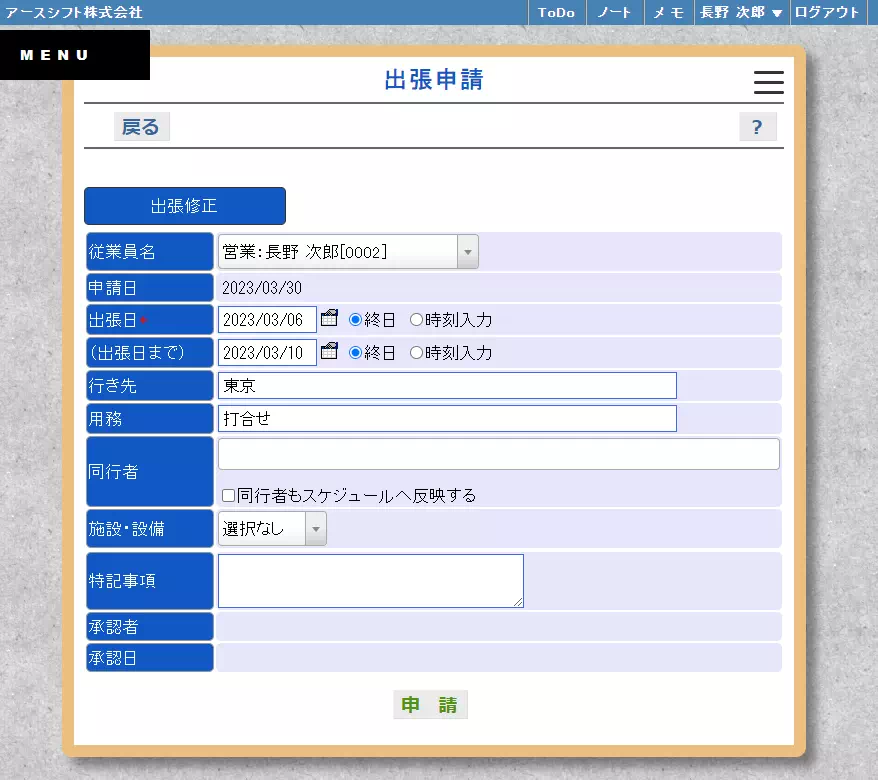The width and height of the screenshot is (878, 780).
Task: Click the ? help icon
Action: (x=757, y=126)
